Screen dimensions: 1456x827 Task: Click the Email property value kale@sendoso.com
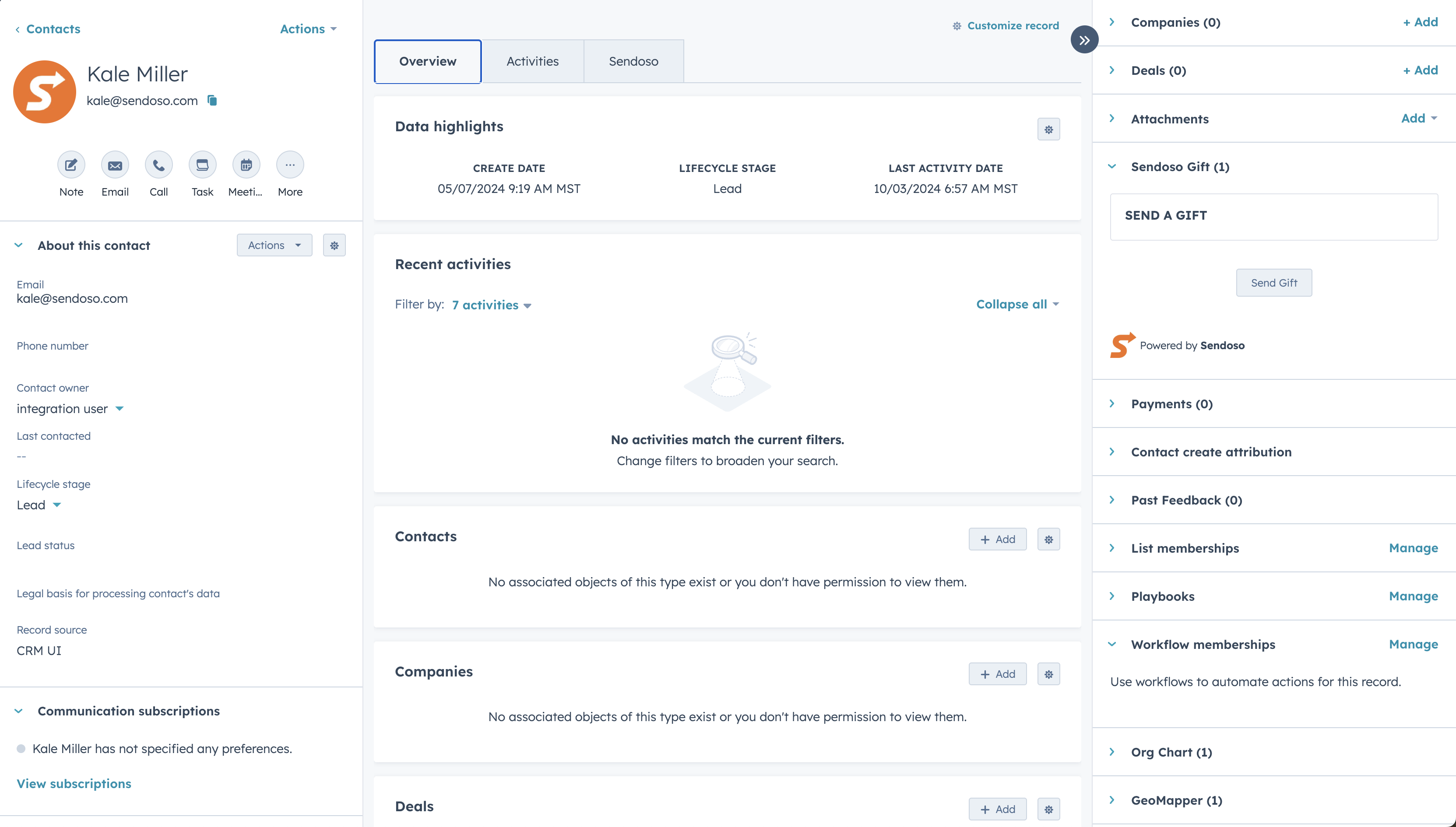(72, 299)
